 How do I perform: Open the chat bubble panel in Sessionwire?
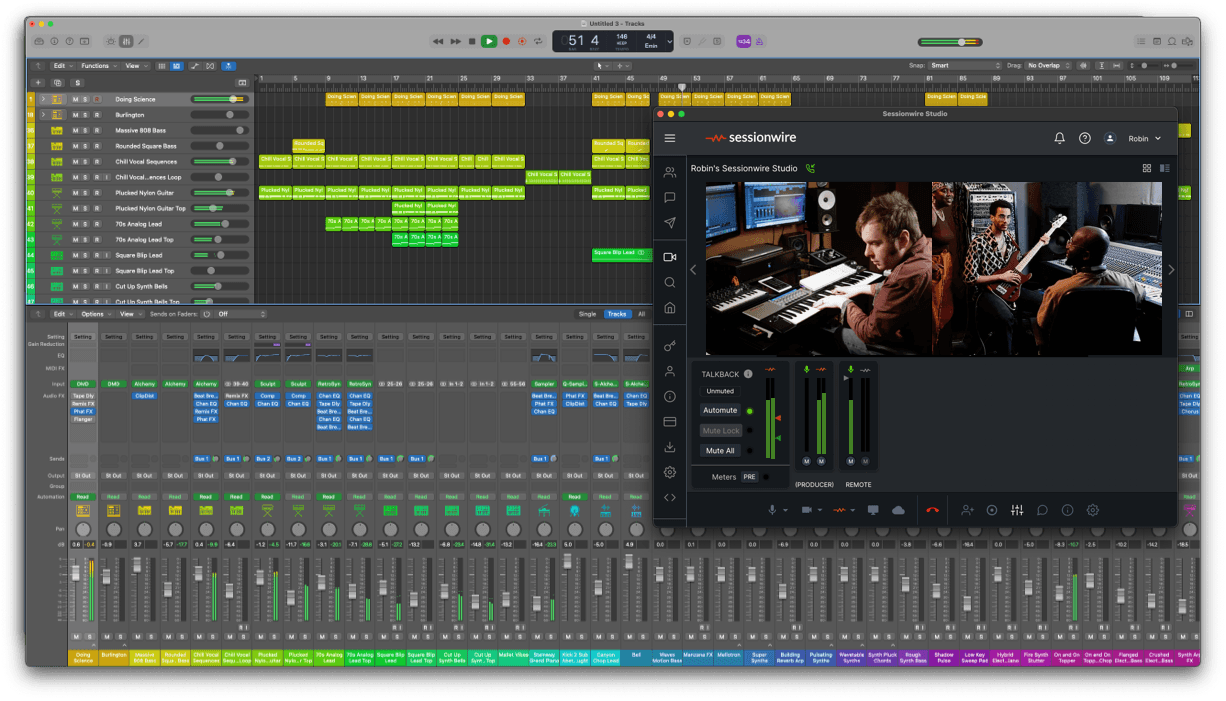(x=669, y=197)
